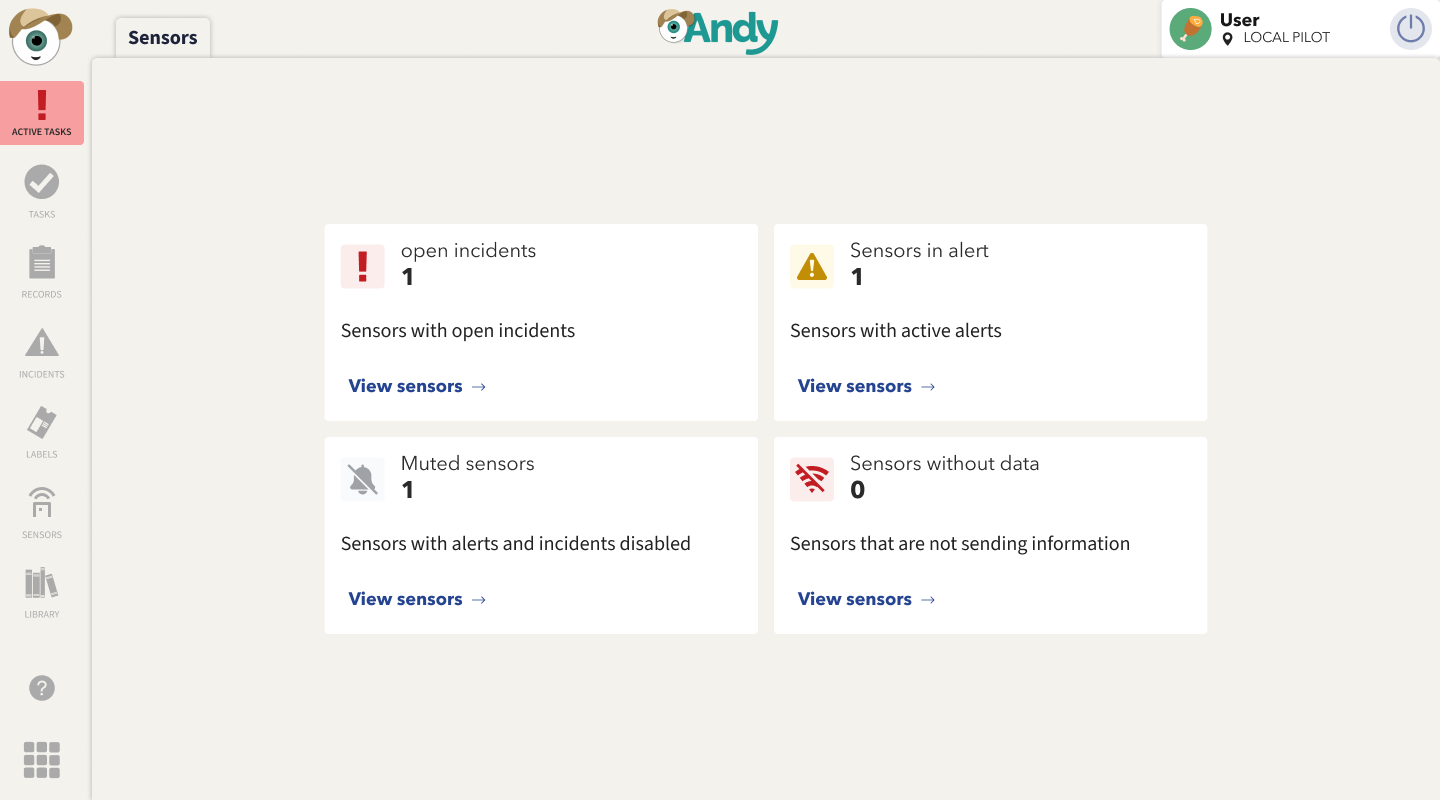Open the apps grid icon

click(x=42, y=760)
